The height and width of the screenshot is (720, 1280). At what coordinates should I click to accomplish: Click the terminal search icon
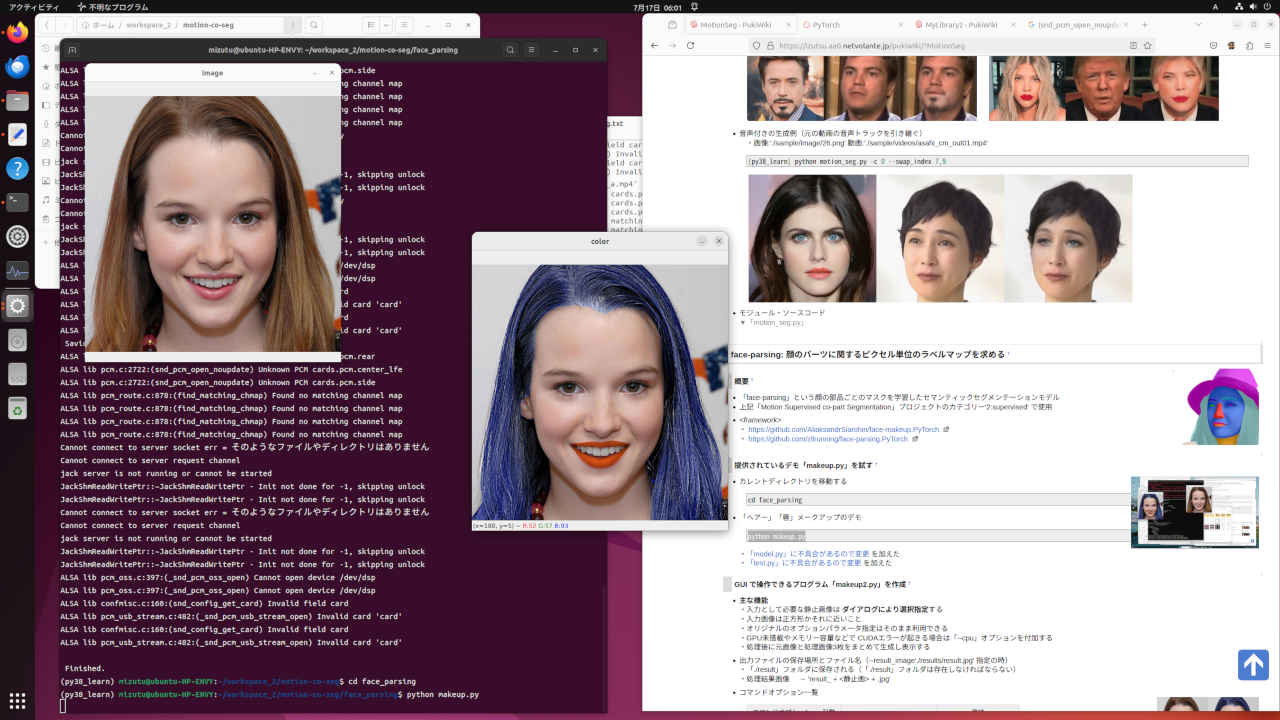pos(511,48)
